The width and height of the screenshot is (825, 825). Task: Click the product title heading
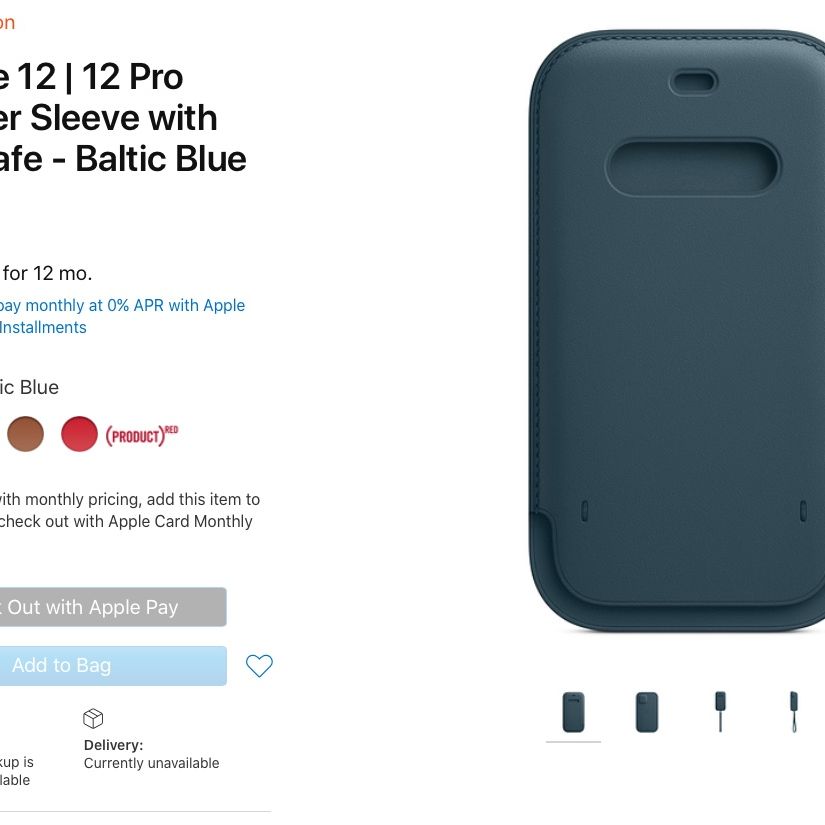pos(123,118)
